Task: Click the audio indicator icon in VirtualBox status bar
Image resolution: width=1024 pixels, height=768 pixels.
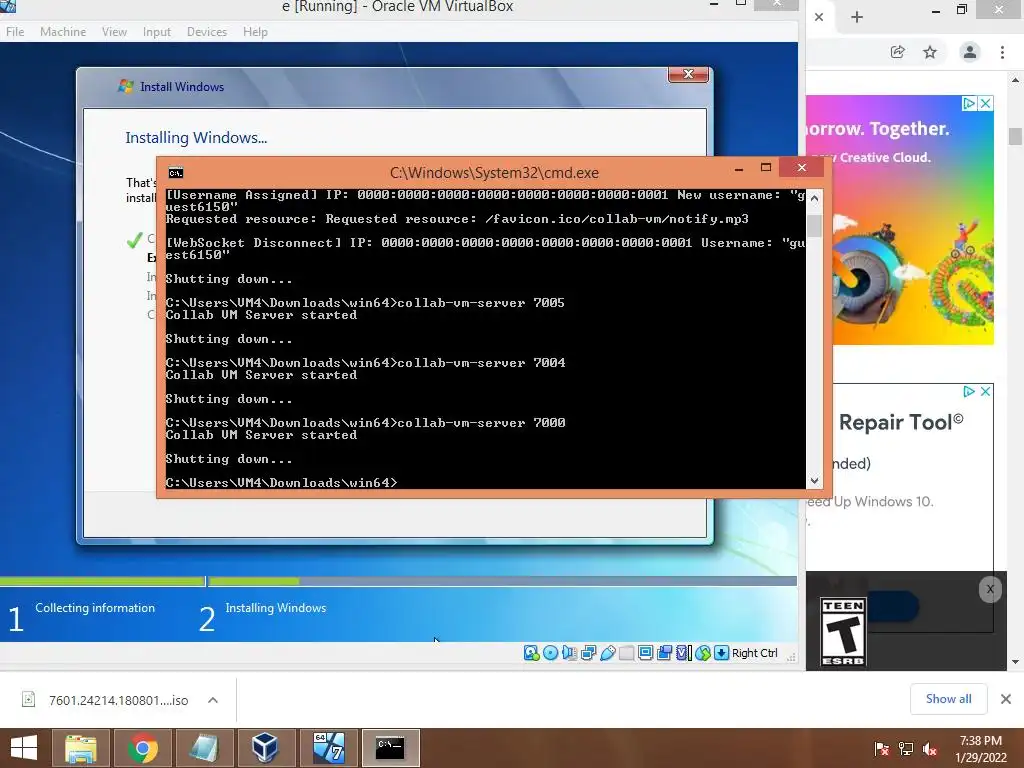Action: tap(569, 653)
